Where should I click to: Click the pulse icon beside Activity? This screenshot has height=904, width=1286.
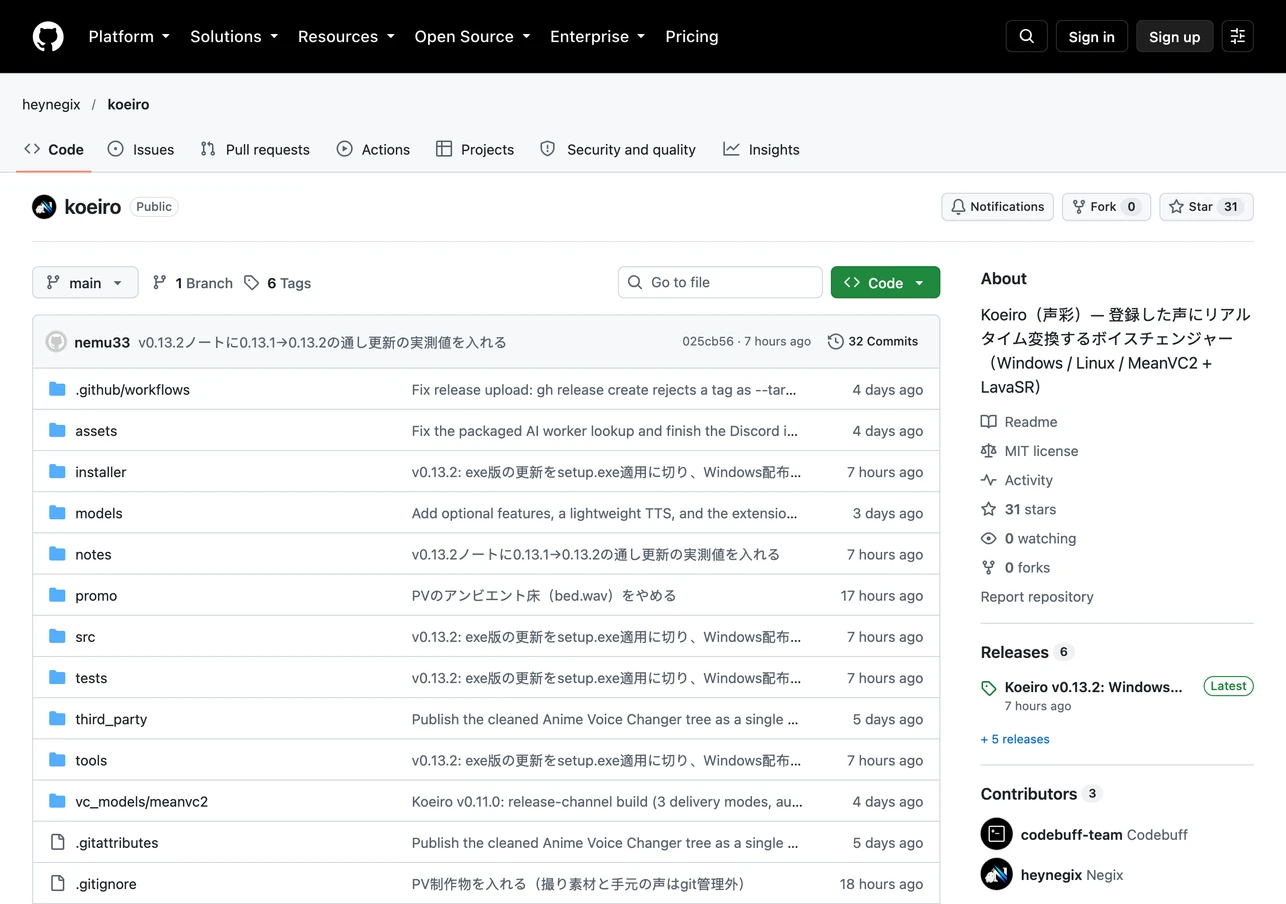click(989, 480)
